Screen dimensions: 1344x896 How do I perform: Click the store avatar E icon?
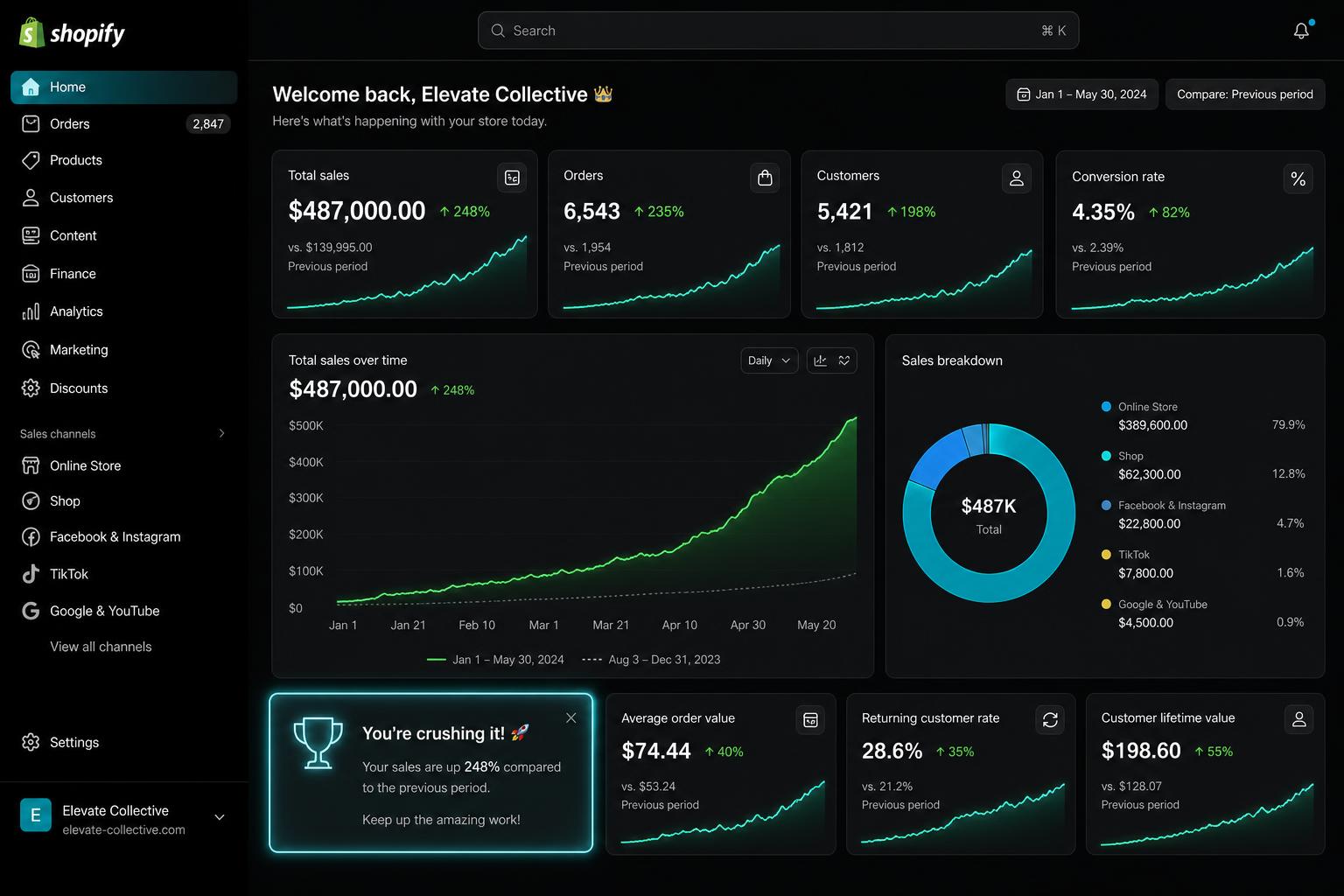pos(36,815)
